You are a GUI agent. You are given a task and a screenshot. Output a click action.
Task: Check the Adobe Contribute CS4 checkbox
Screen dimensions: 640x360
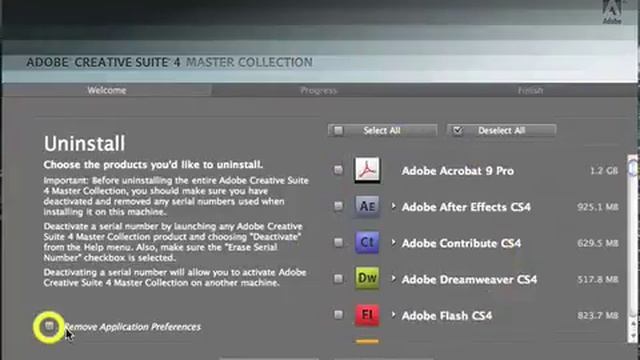(338, 242)
